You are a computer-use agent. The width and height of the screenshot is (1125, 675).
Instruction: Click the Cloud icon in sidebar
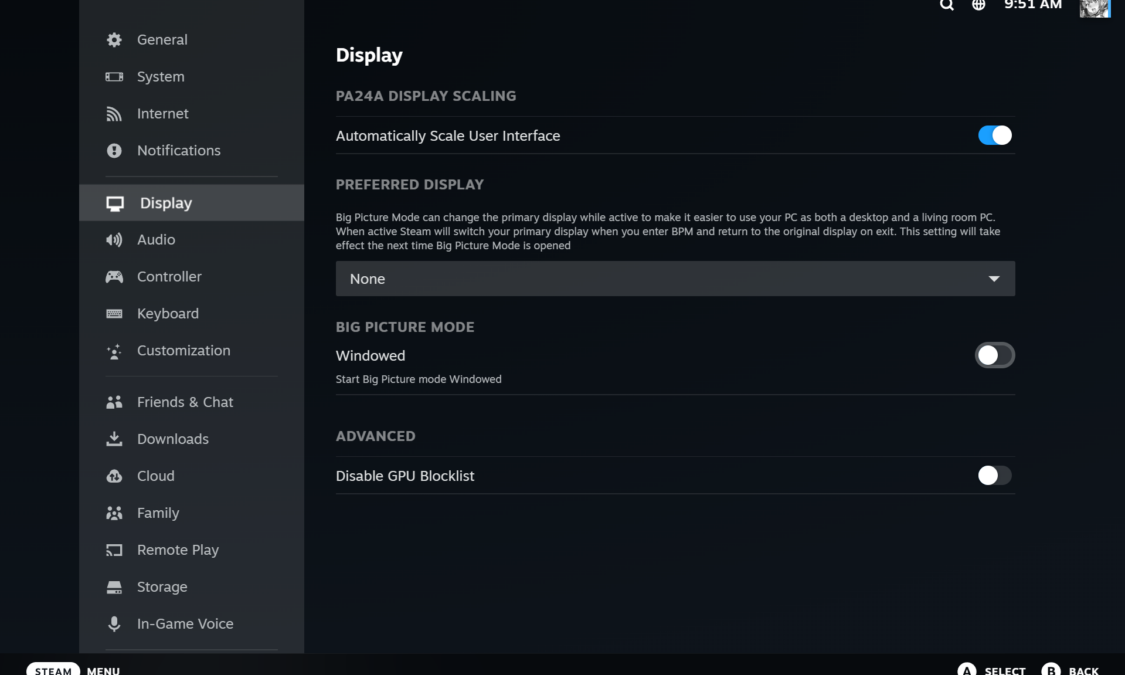click(x=114, y=476)
